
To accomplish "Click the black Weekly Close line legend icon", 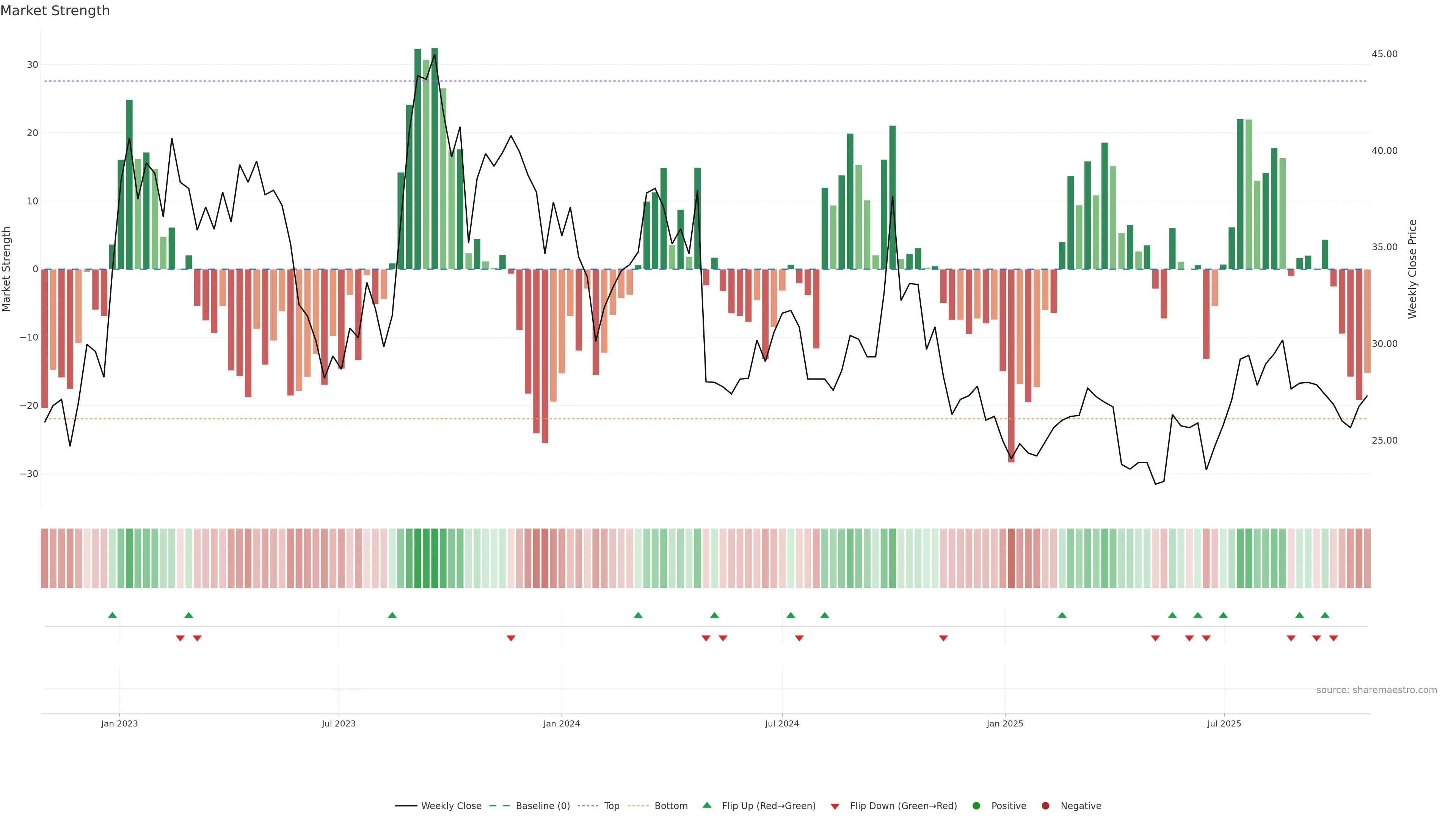I will click(x=406, y=805).
